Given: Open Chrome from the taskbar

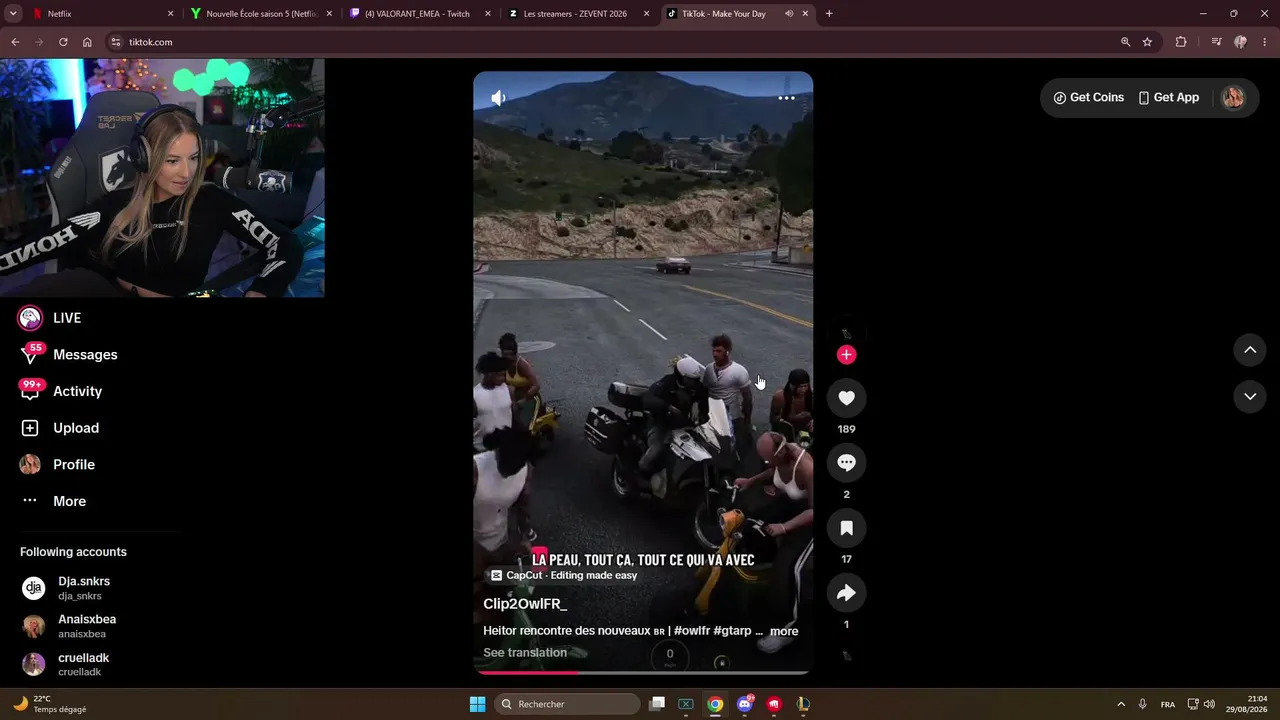Looking at the screenshot, I should [715, 704].
